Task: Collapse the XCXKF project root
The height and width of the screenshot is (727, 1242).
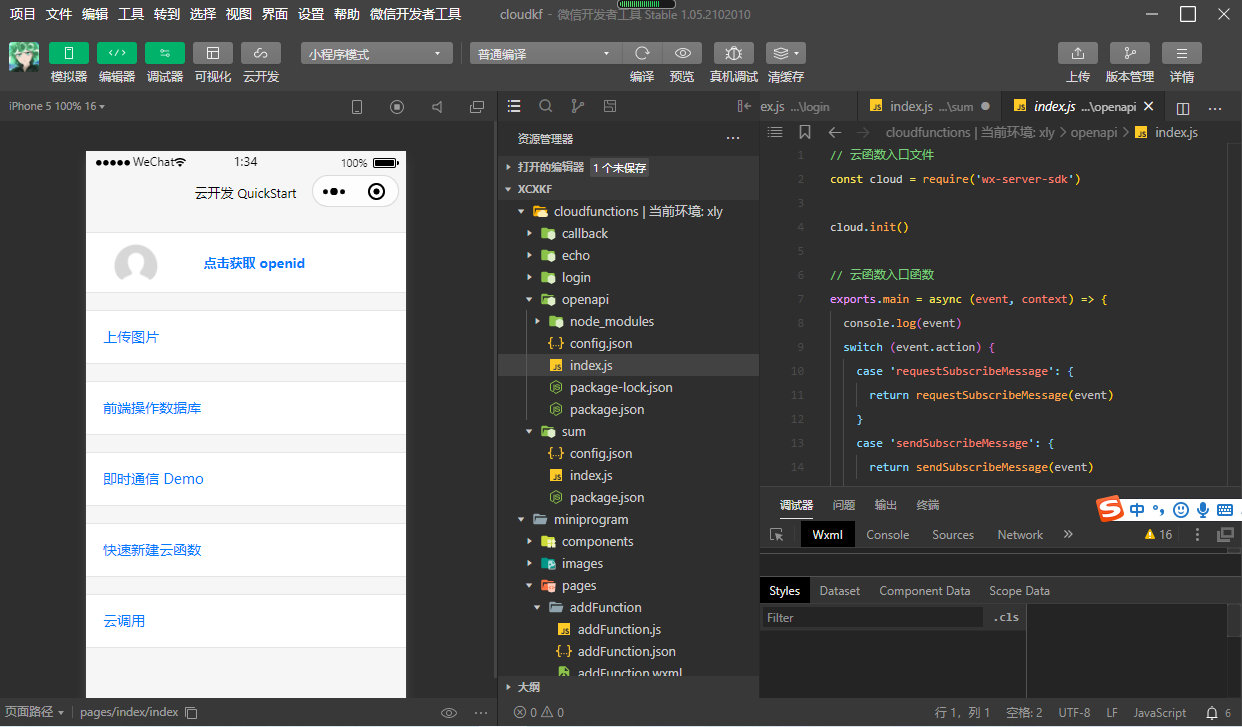Action: click(508, 189)
